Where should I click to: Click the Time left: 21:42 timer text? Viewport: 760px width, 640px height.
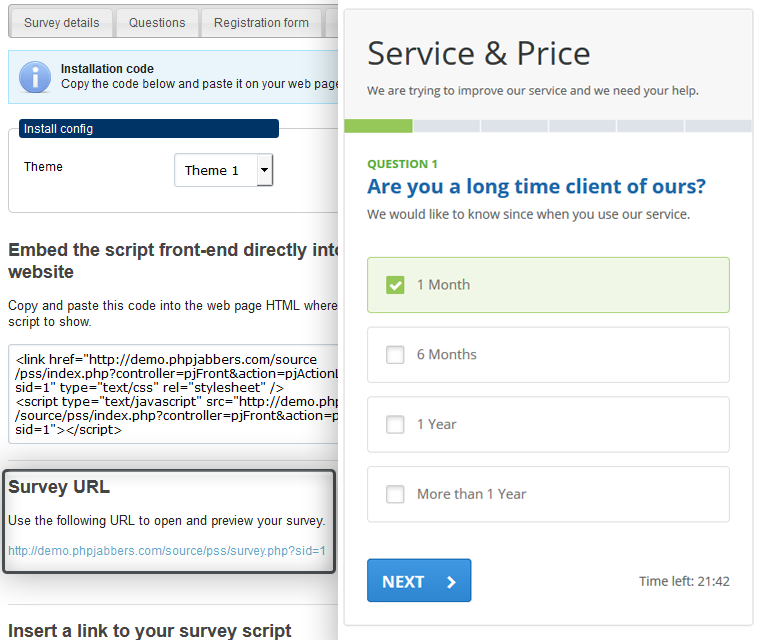(684, 581)
